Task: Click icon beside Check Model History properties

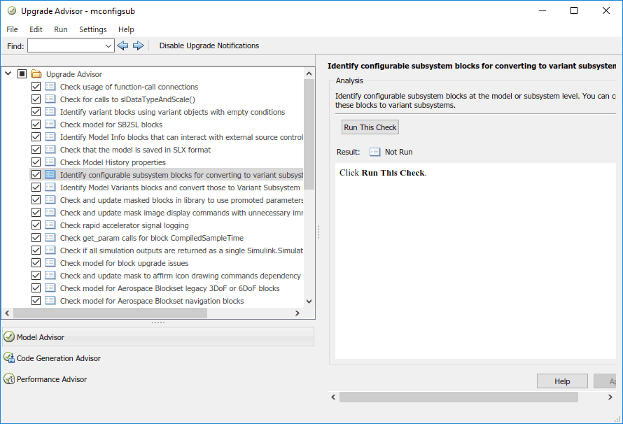Action: coord(50,162)
